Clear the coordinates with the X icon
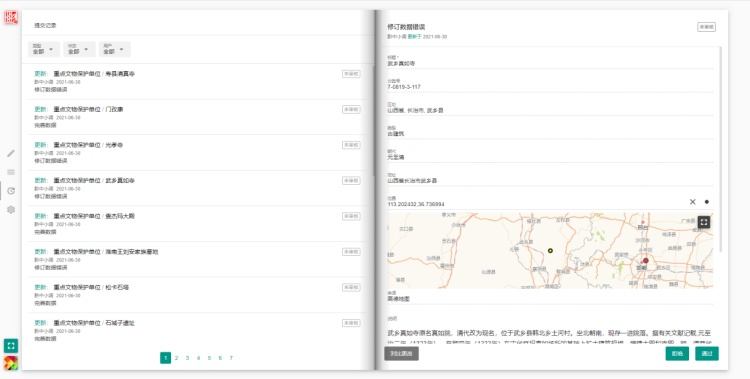This screenshot has width=750, height=379. 692,202
